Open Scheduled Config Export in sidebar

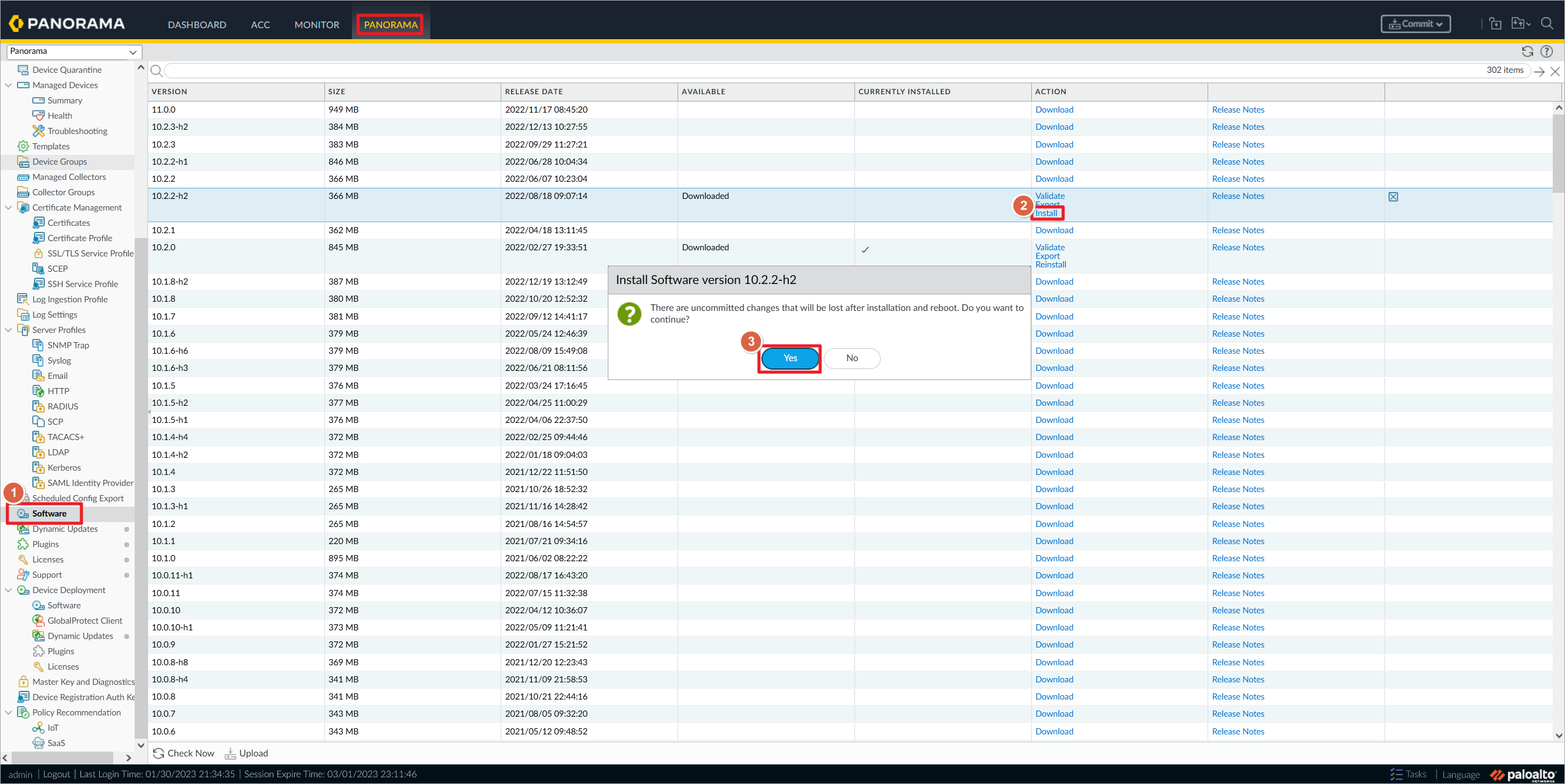[78, 498]
